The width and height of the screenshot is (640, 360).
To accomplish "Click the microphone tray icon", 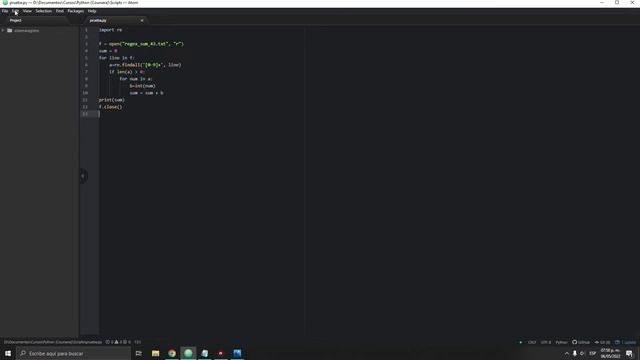I will (x=575, y=353).
